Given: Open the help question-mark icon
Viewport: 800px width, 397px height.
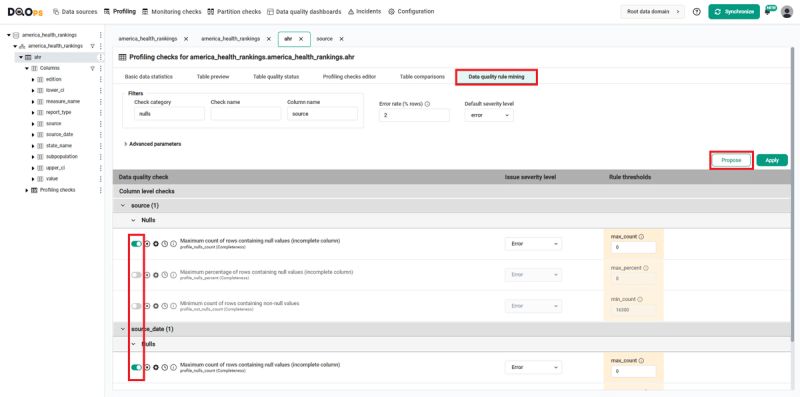Looking at the screenshot, I should [696, 12].
